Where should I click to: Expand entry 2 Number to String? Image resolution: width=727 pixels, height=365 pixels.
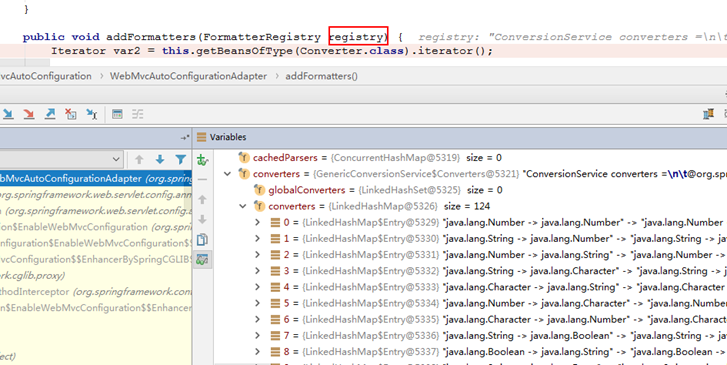click(x=258, y=255)
